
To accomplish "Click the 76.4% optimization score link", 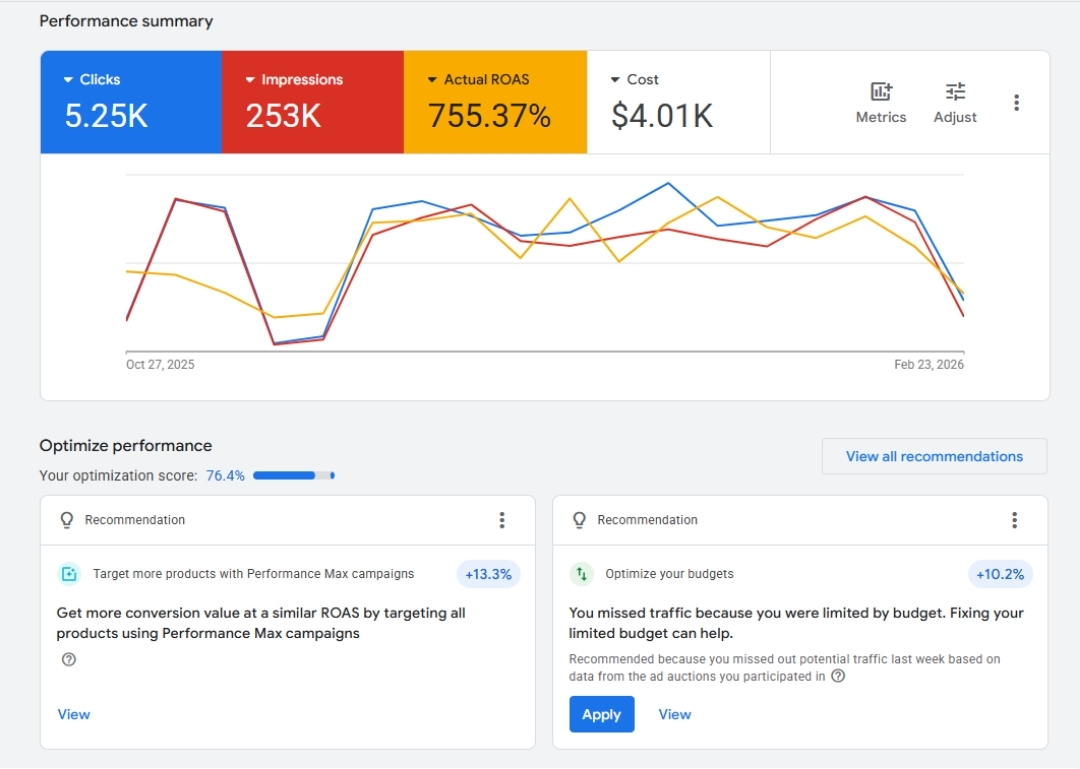I will click(x=225, y=476).
